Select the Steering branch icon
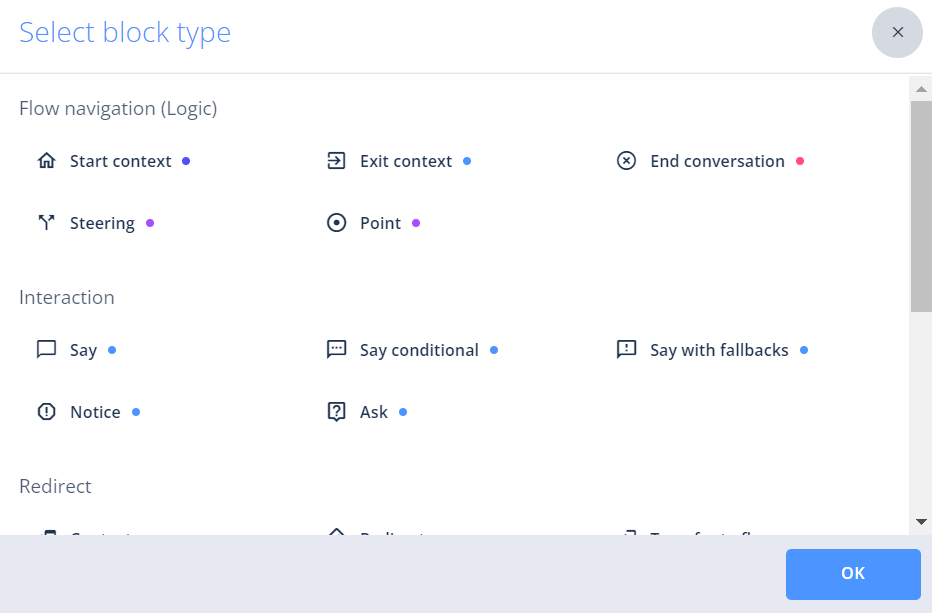The height and width of the screenshot is (613, 932). coord(46,223)
